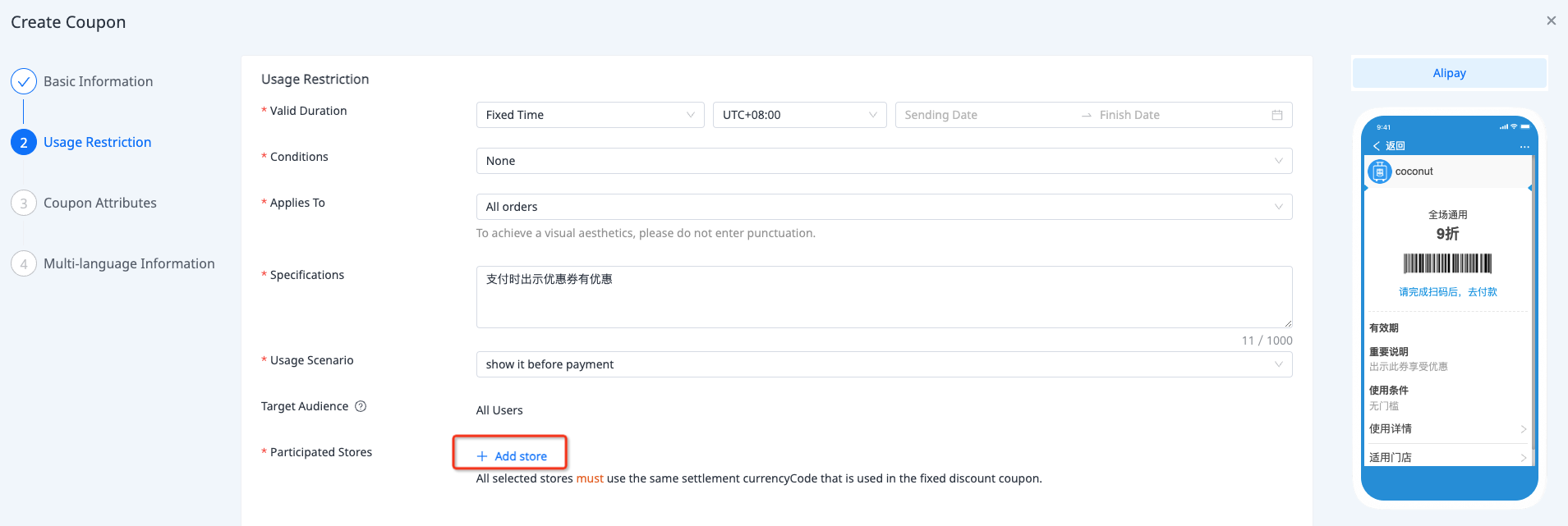The image size is (1568, 526).
Task: Click the chevron next to 适用门店
Action: pos(1523,458)
